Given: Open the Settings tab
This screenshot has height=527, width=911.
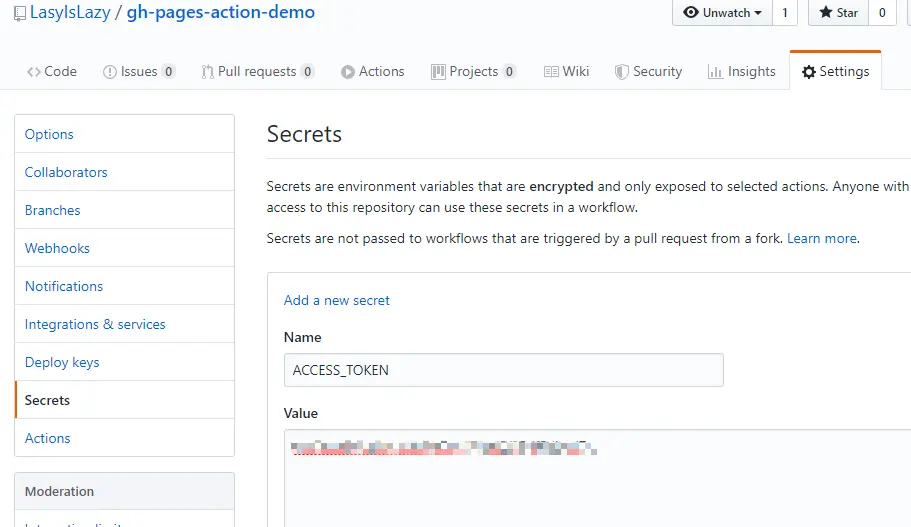Looking at the screenshot, I should [835, 72].
